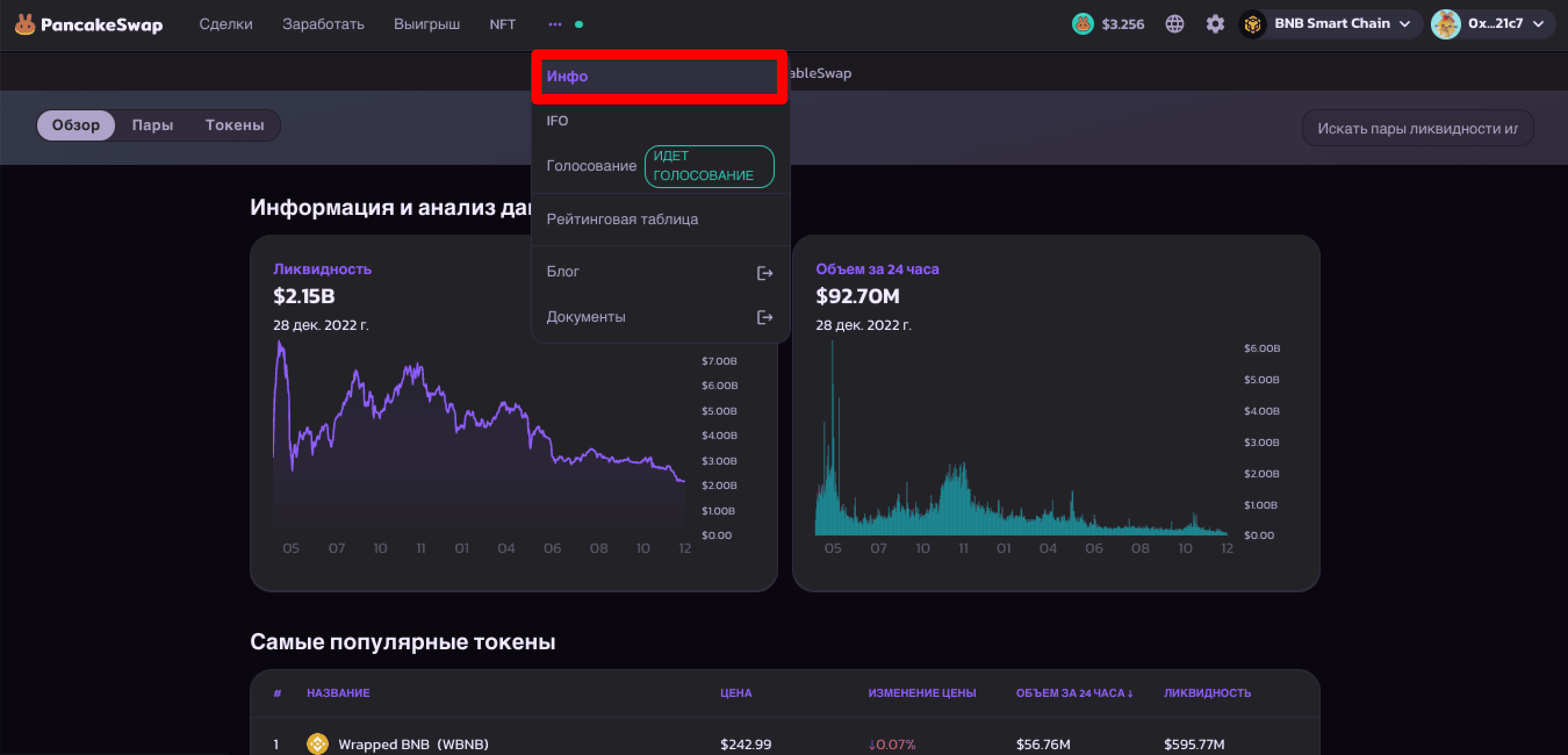Open the settings gear
This screenshot has width=1568, height=755.
pos(1215,24)
